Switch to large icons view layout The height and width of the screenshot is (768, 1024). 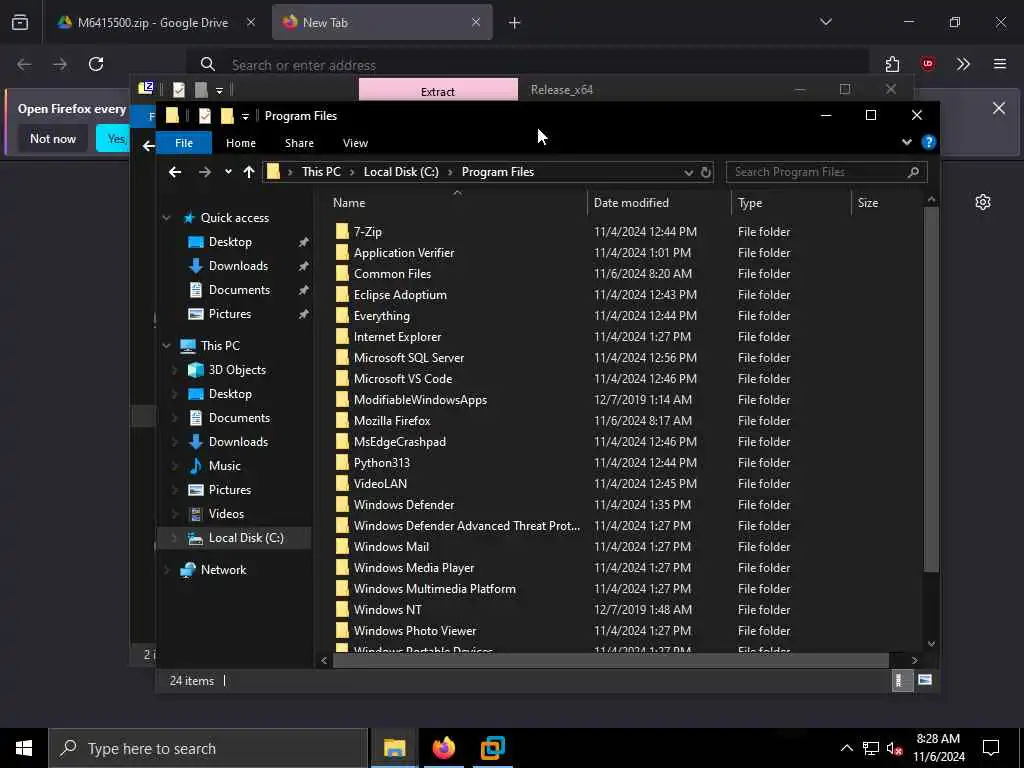924,680
